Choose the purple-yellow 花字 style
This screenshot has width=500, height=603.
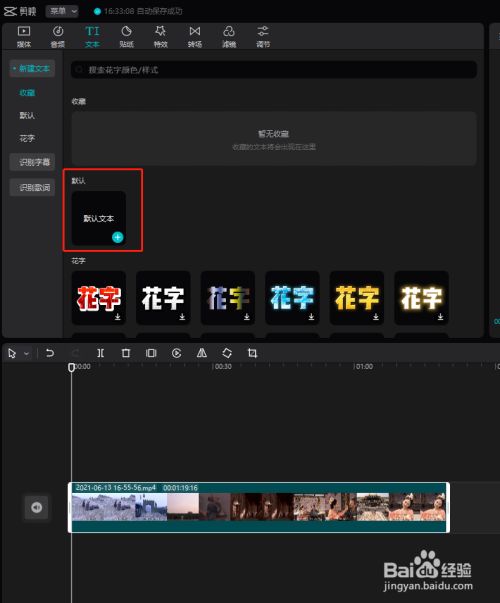228,298
